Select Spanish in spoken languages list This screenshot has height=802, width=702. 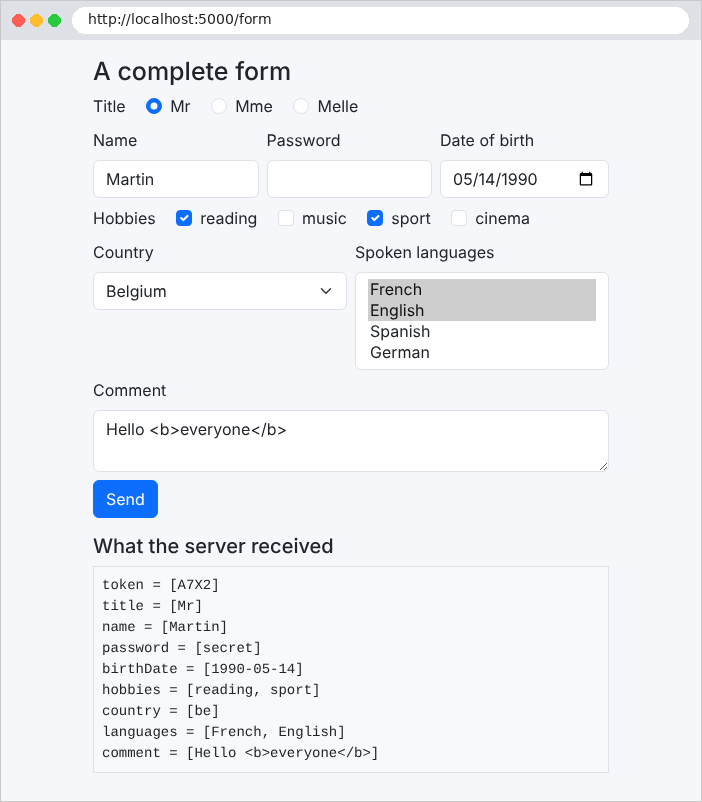click(482, 331)
